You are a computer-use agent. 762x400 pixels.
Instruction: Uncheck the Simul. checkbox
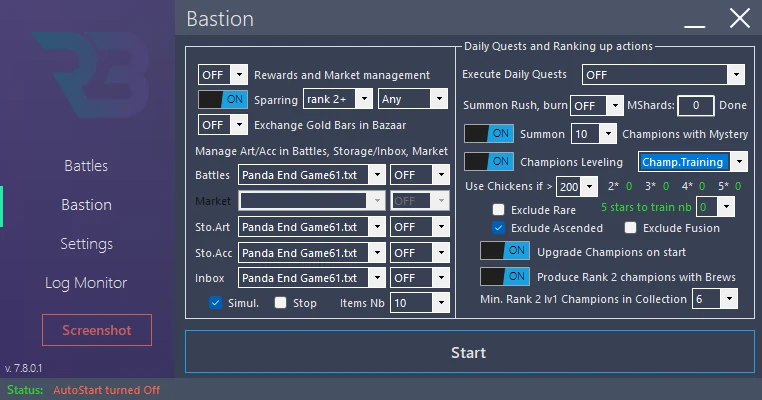coord(215,303)
